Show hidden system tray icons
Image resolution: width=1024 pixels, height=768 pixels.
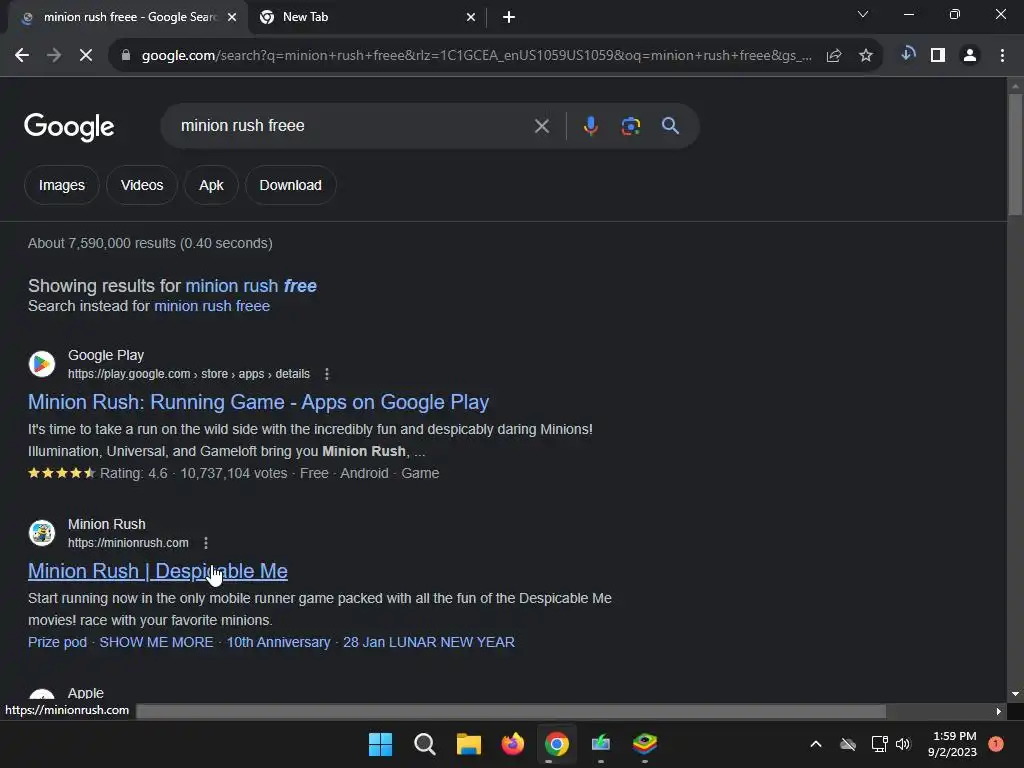(816, 744)
